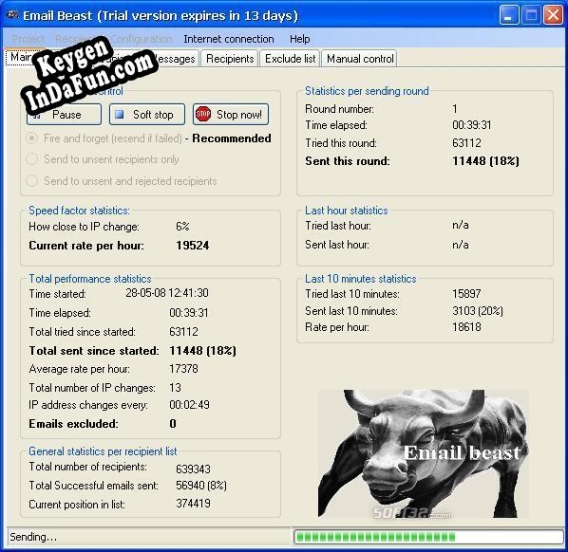Click Current rate per hour value 19524

coord(192,245)
